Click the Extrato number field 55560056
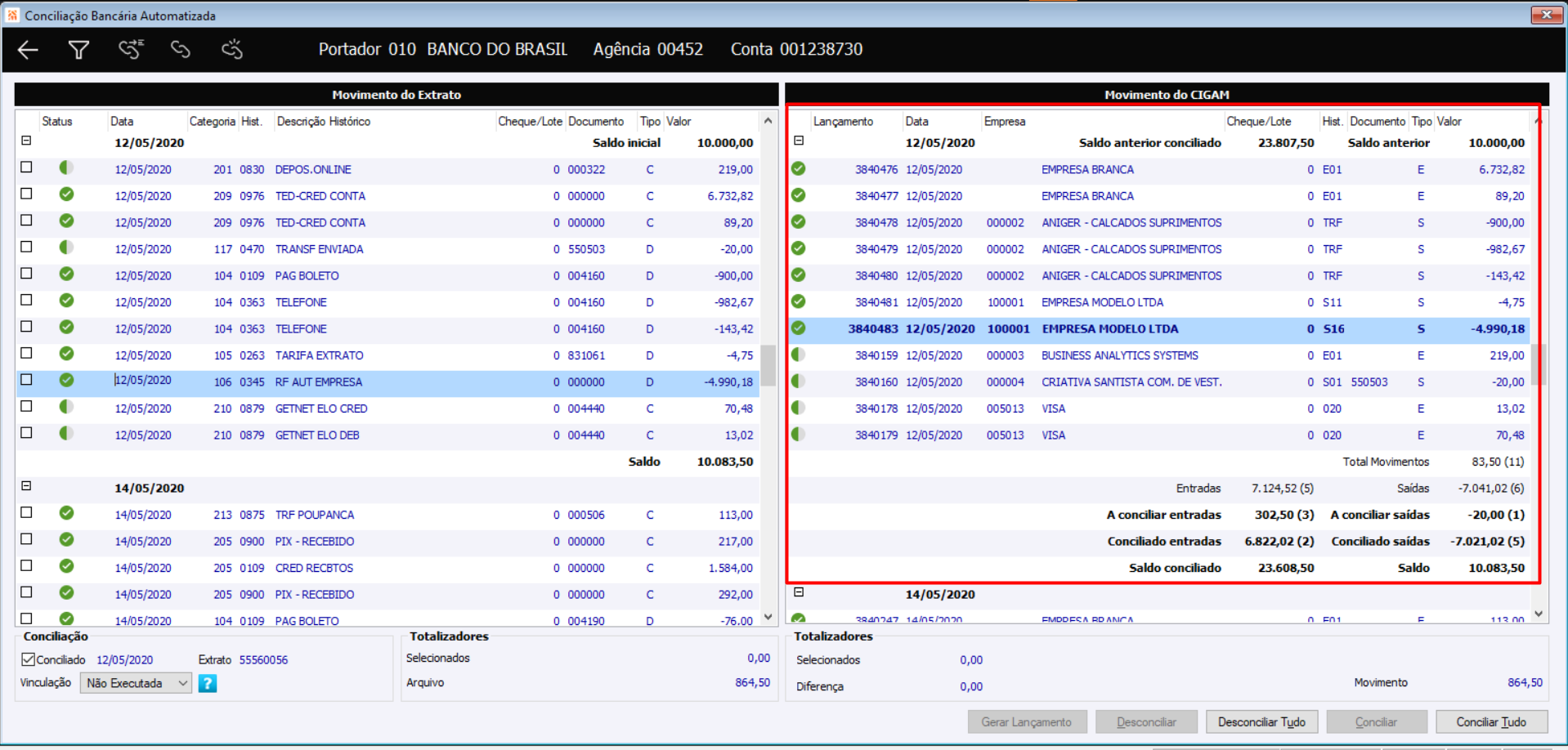This screenshot has width=1568, height=750. pos(263,660)
